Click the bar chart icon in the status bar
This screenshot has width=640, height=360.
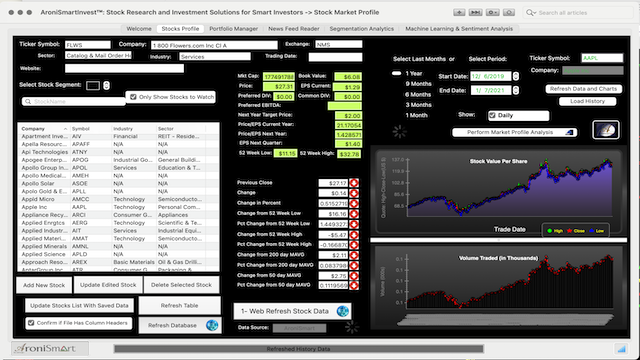(x=622, y=349)
